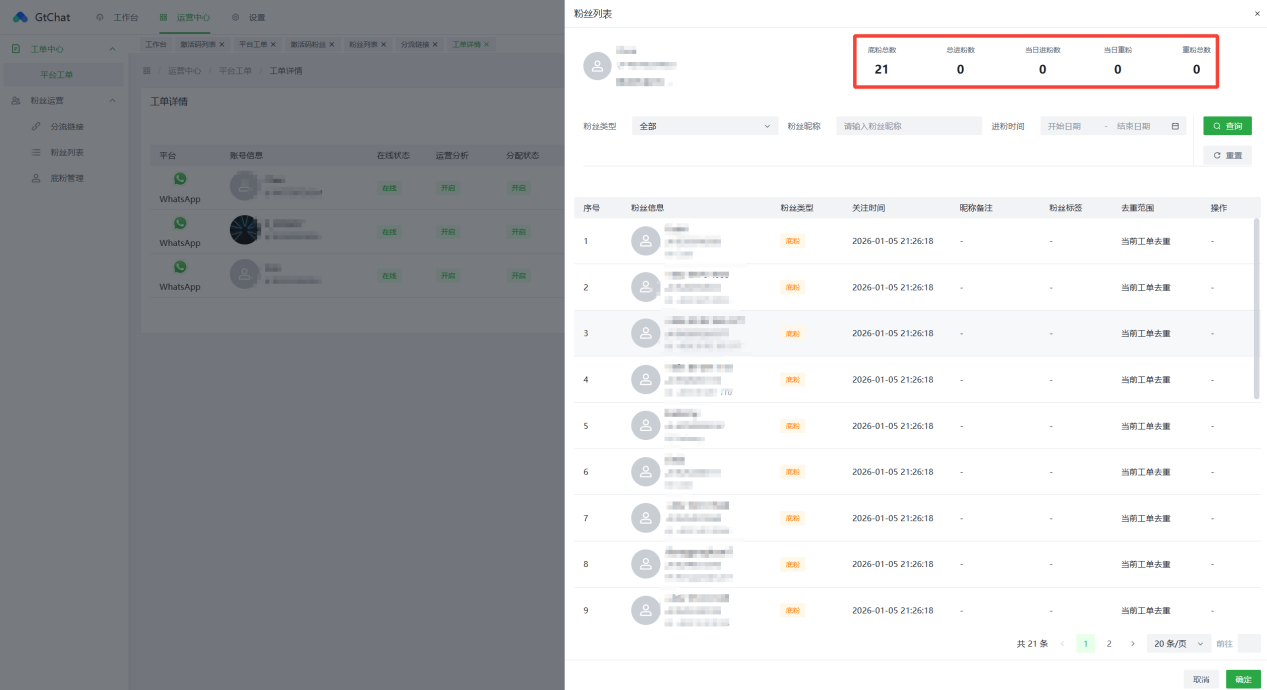Image resolution: width=1267 pixels, height=690 pixels.
Task: Collapse the 粉丝运营 sidebar group
Action: click(112, 101)
